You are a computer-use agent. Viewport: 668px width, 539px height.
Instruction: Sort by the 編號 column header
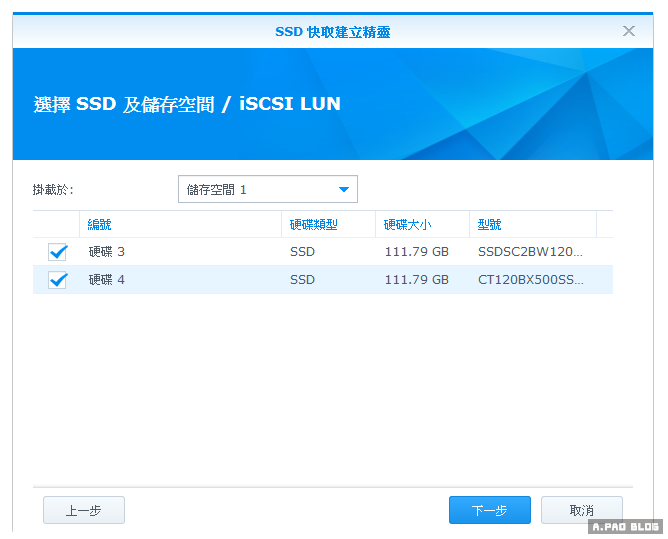[100, 224]
